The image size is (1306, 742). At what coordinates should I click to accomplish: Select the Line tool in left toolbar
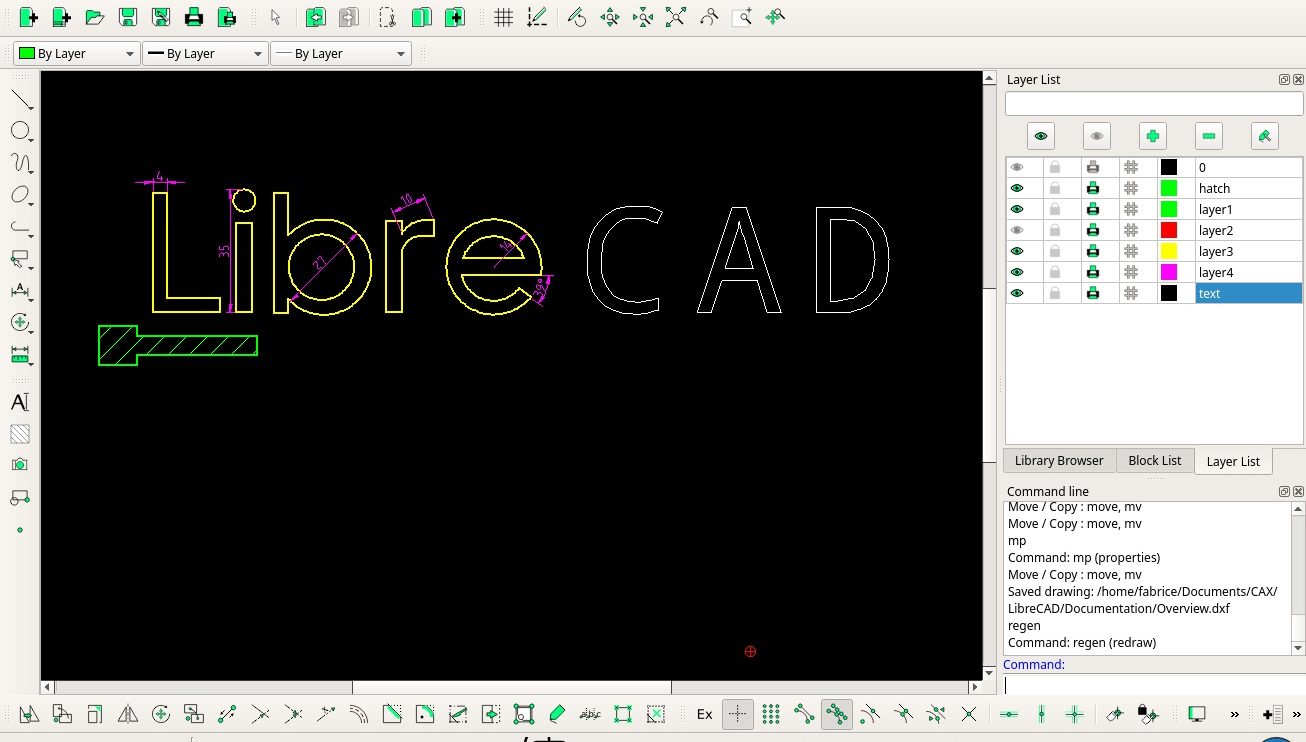(21, 100)
